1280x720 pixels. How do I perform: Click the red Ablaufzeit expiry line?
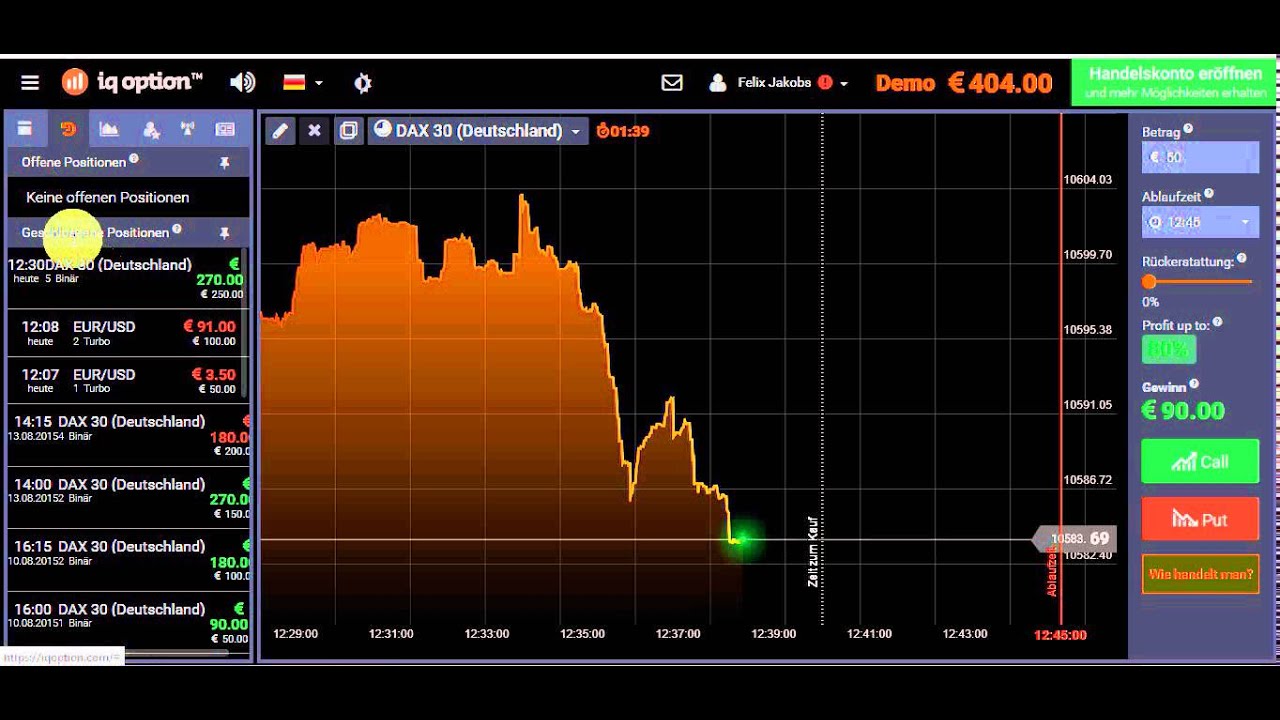point(1061,370)
